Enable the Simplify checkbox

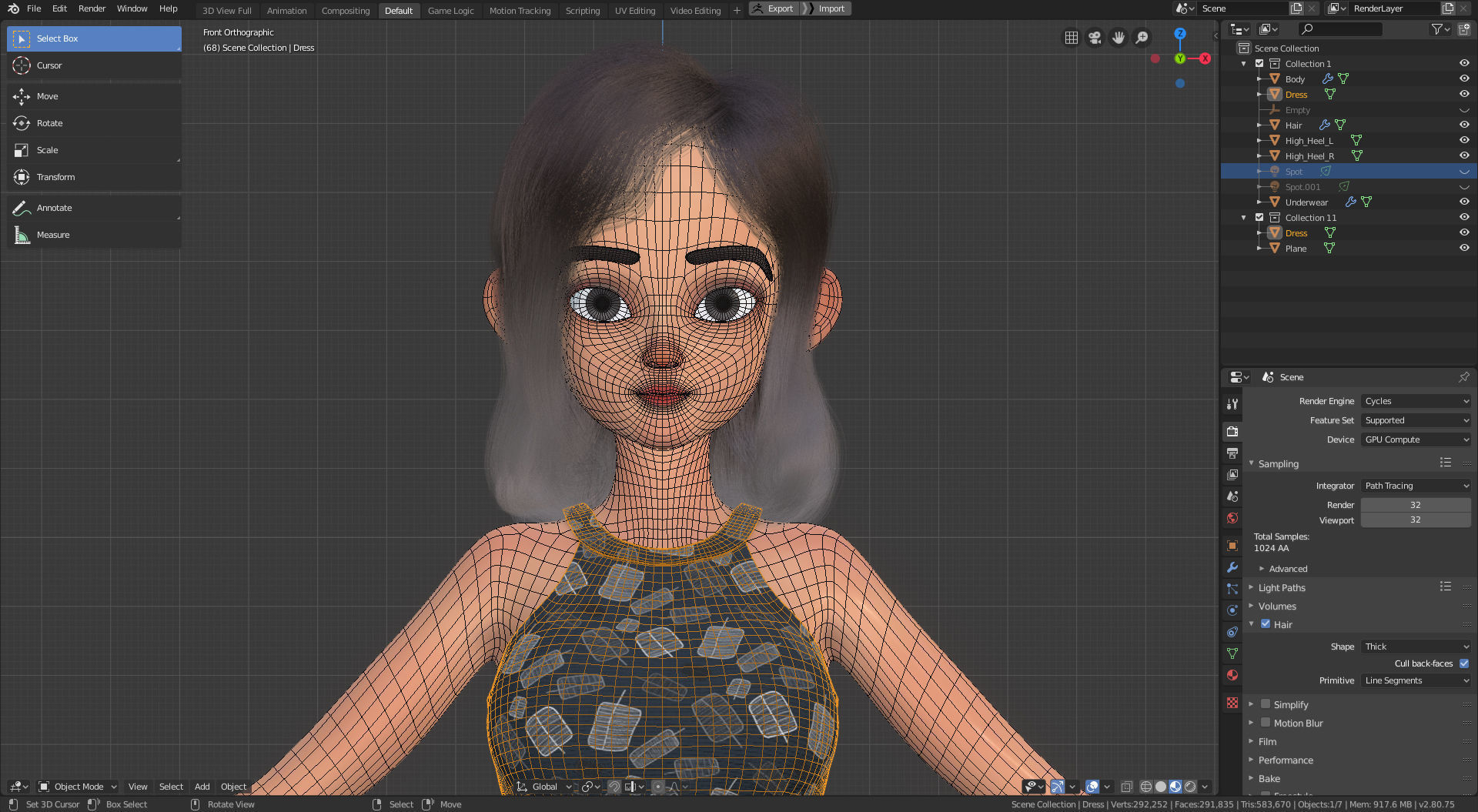1266,703
